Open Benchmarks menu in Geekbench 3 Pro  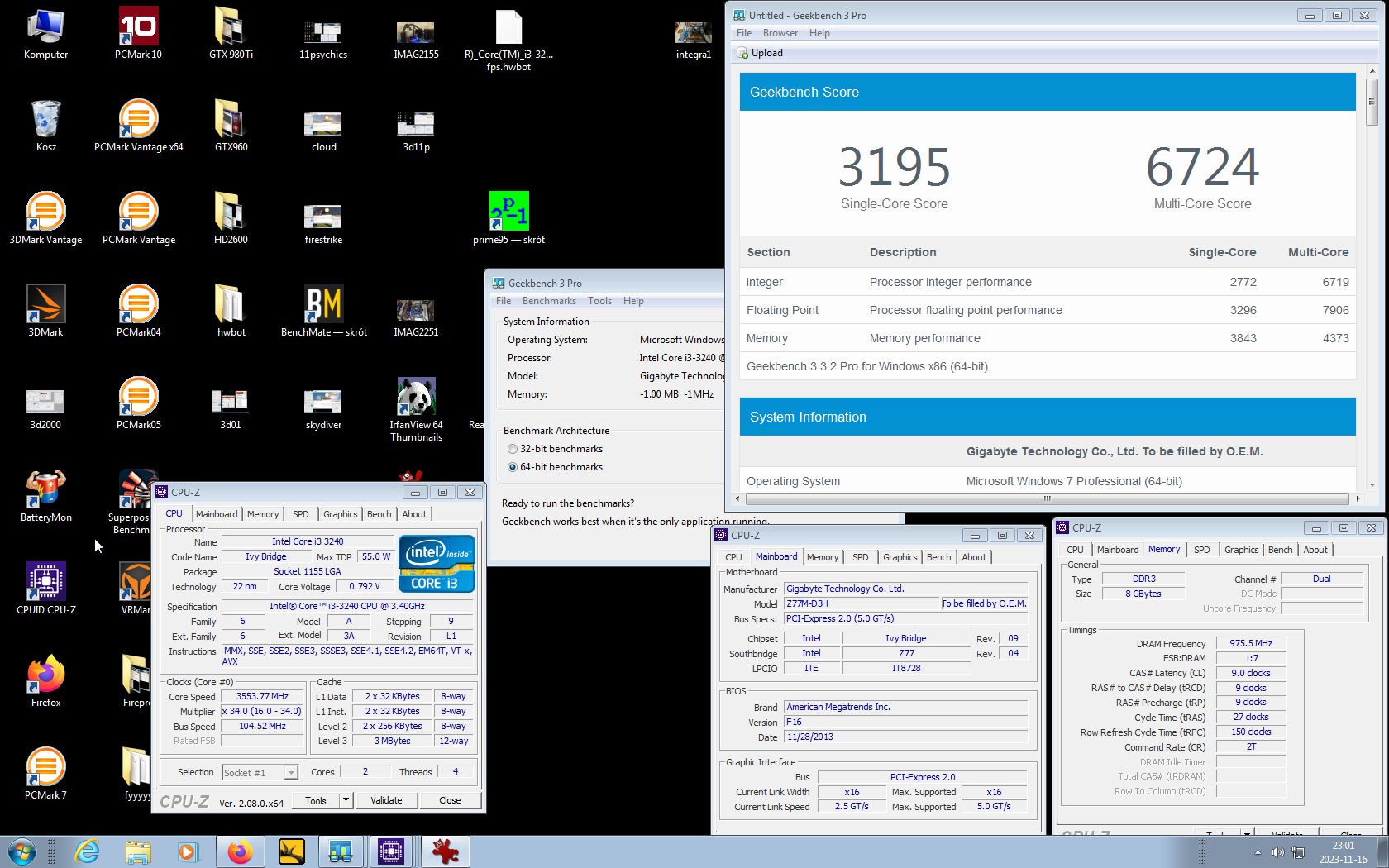tap(549, 301)
